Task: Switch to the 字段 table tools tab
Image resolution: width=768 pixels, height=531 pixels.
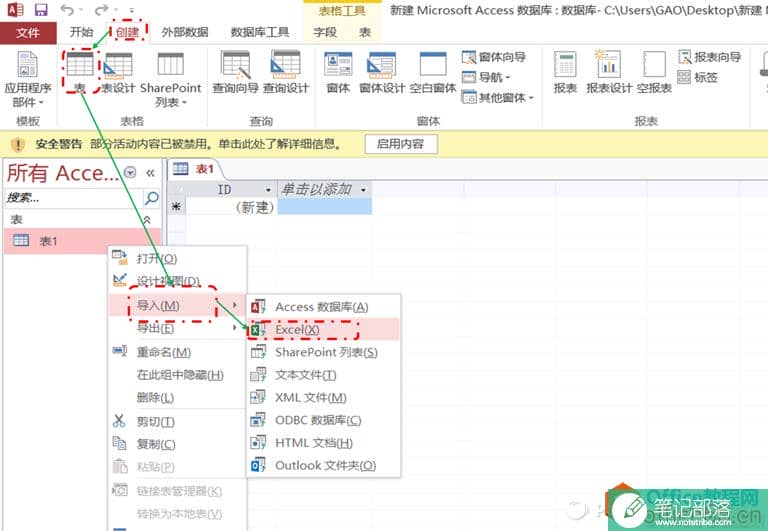Action: click(325, 32)
